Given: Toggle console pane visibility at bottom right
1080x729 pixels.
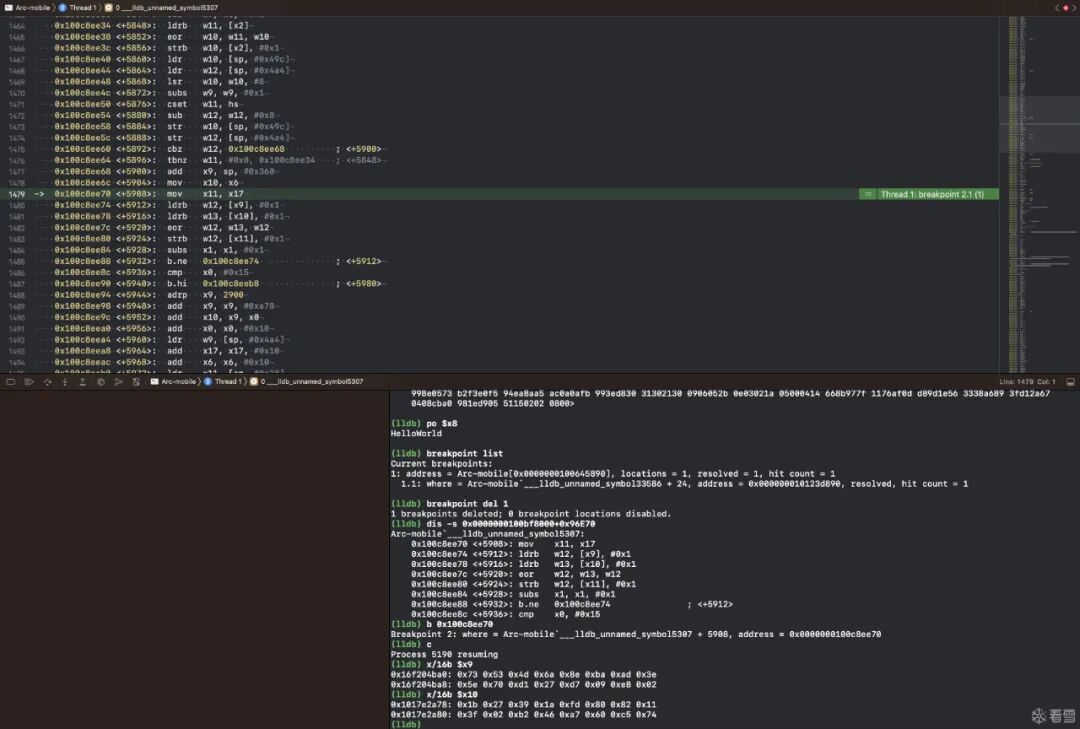Looking at the screenshot, I should tap(1070, 382).
